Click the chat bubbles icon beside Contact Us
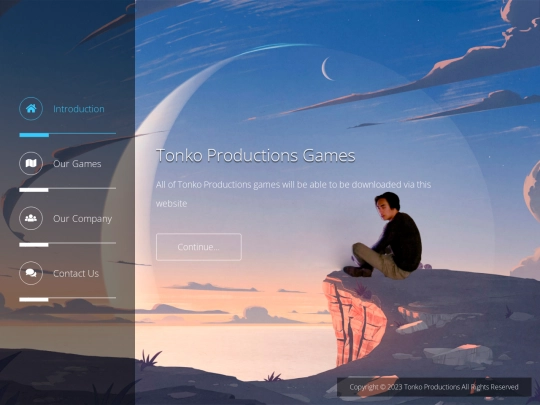Image resolution: width=540 pixels, height=405 pixels. coord(31,273)
